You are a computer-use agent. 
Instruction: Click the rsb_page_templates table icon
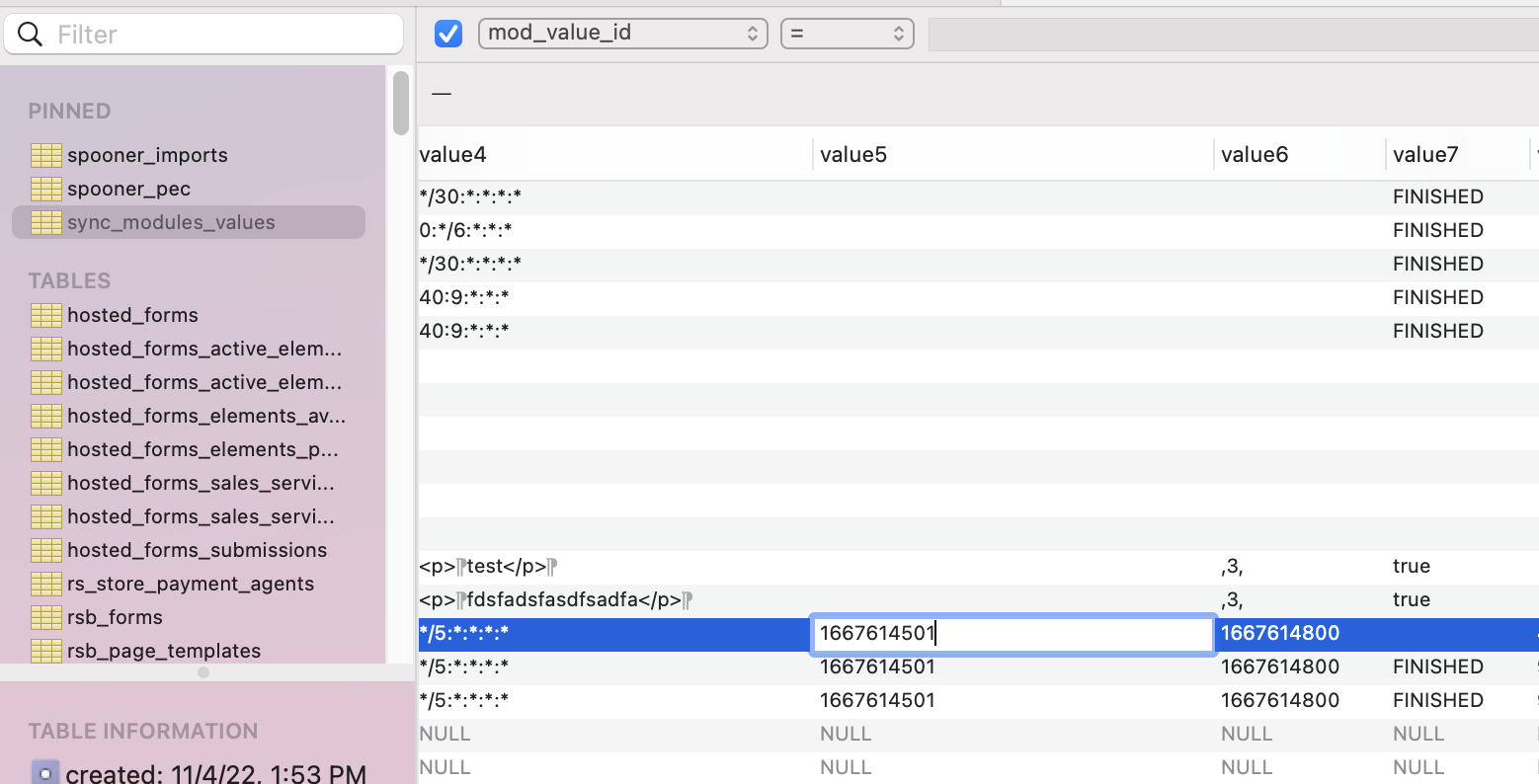coord(45,651)
